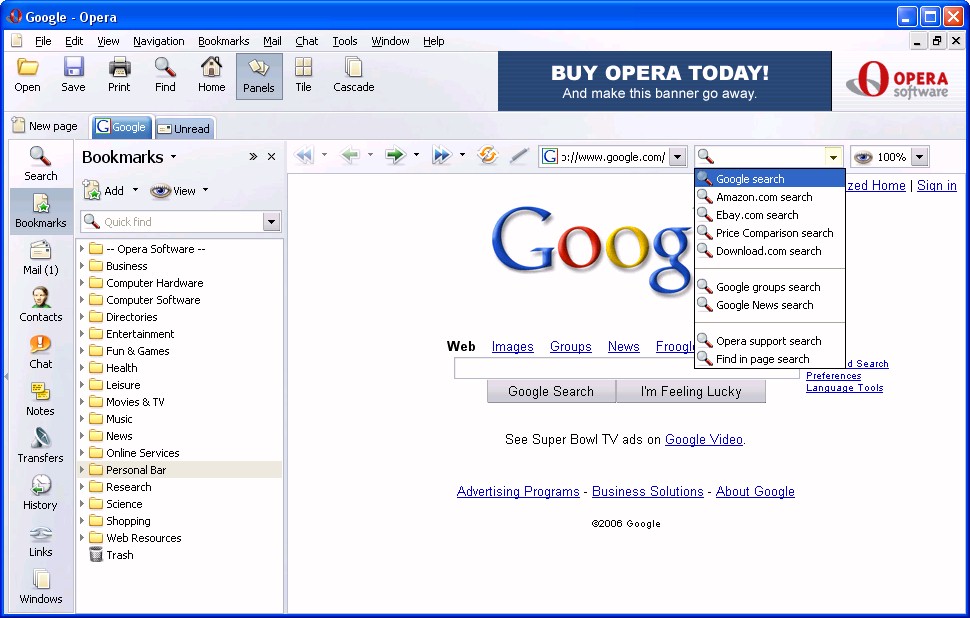The height and width of the screenshot is (618, 970).
Task: Go back with the green Back arrow
Action: 350,155
